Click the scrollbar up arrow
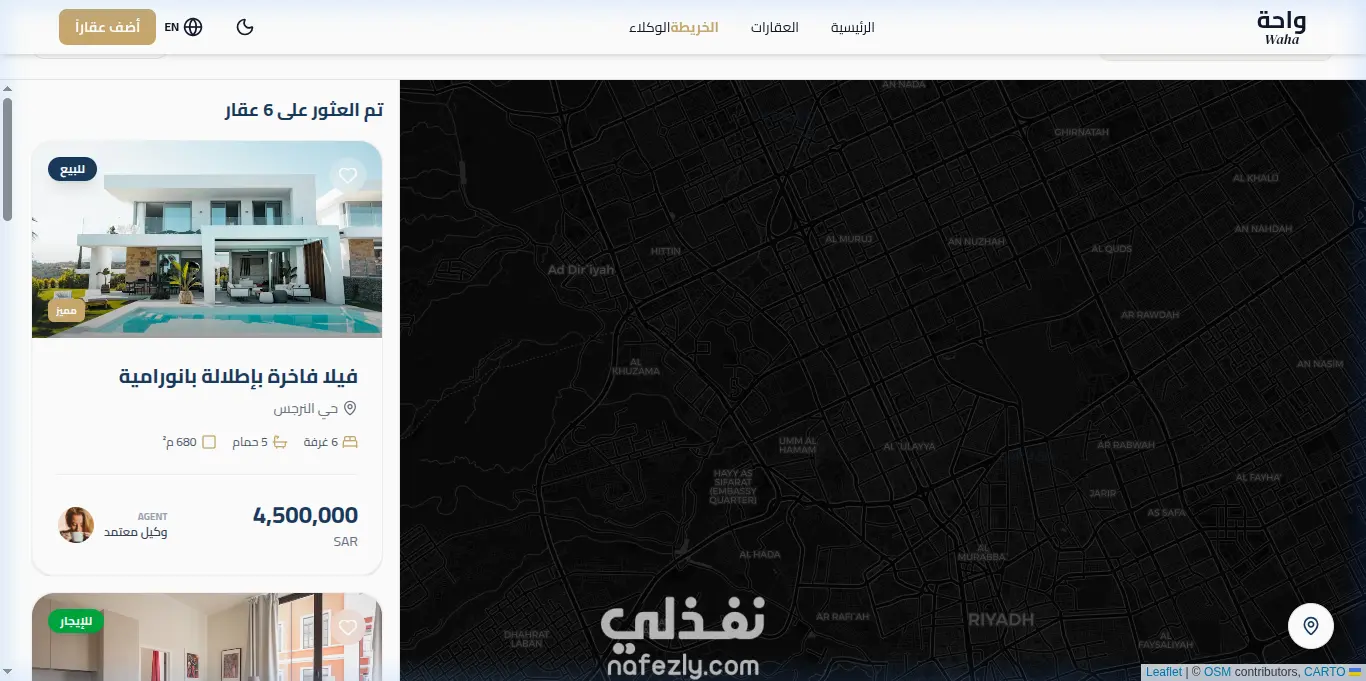Image resolution: width=1366 pixels, height=681 pixels. [x=7, y=87]
